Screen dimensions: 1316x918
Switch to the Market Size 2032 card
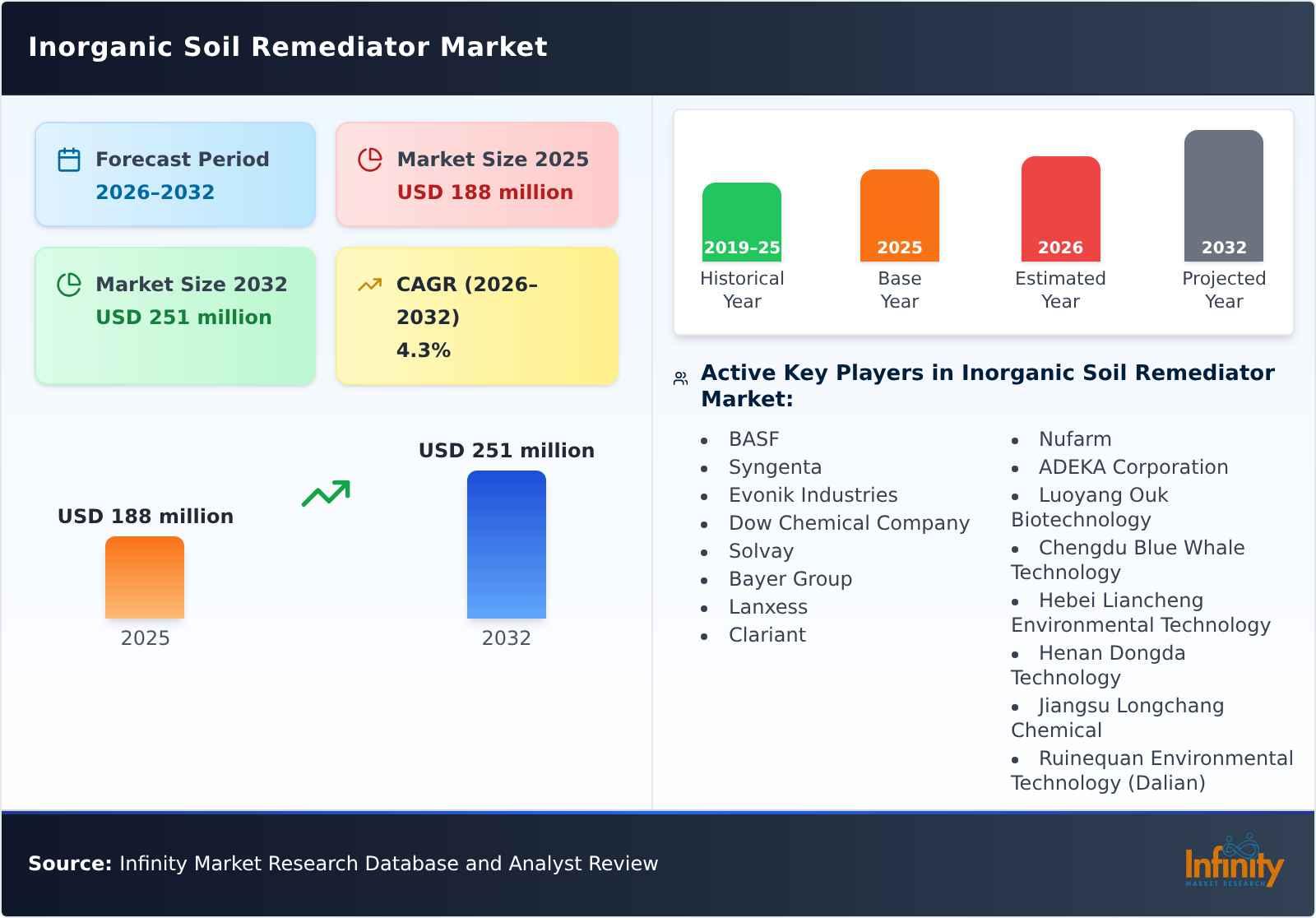click(175, 315)
